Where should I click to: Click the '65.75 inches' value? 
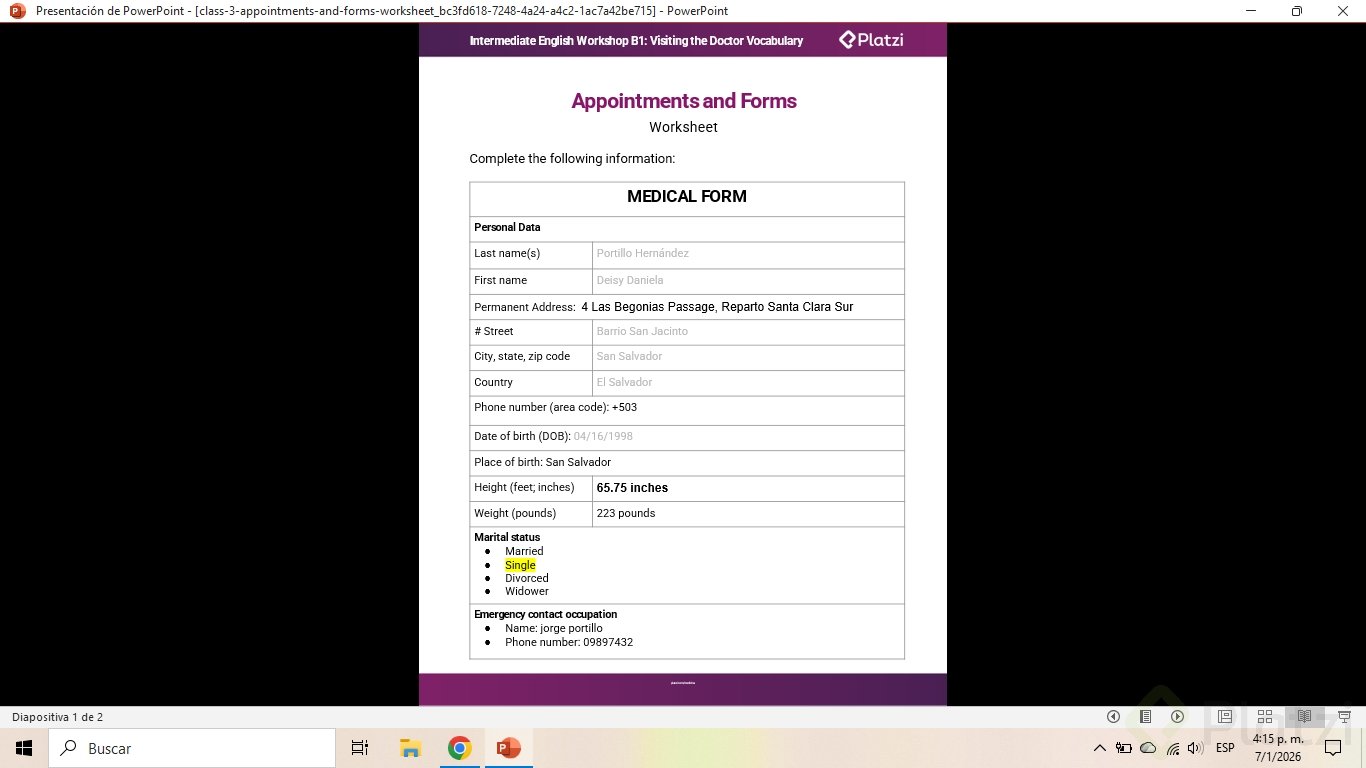(x=632, y=488)
